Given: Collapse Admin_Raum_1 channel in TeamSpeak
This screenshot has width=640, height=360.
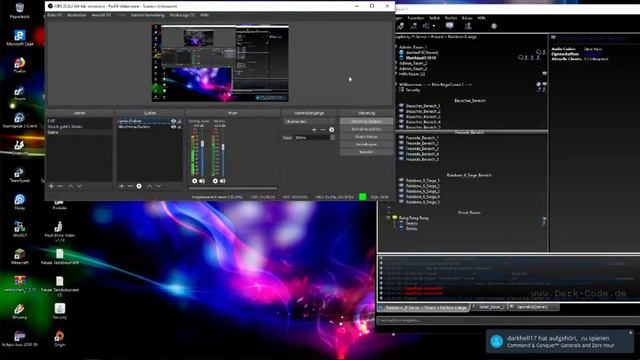Looking at the screenshot, I should coord(396,47).
